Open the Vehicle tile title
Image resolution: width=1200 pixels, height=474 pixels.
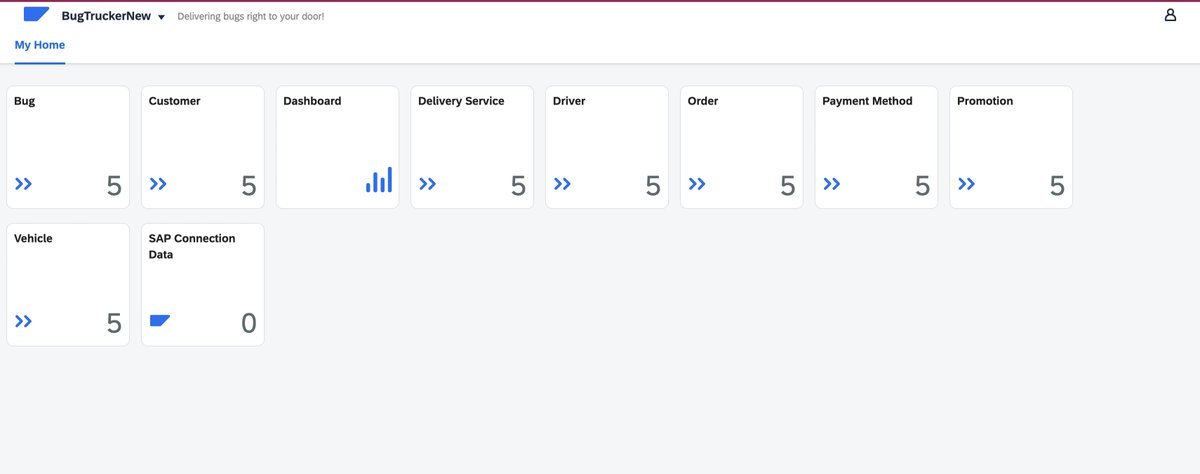click(33, 239)
